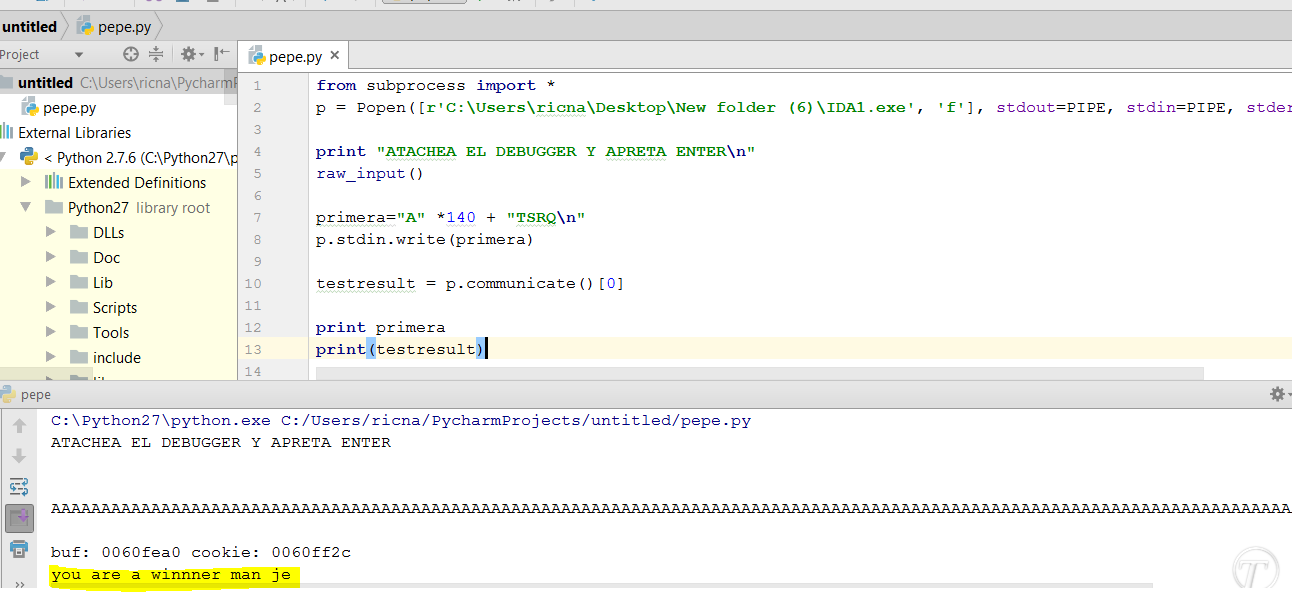Select the Scripts folder in tree
The height and width of the screenshot is (592, 1292).
[114, 307]
